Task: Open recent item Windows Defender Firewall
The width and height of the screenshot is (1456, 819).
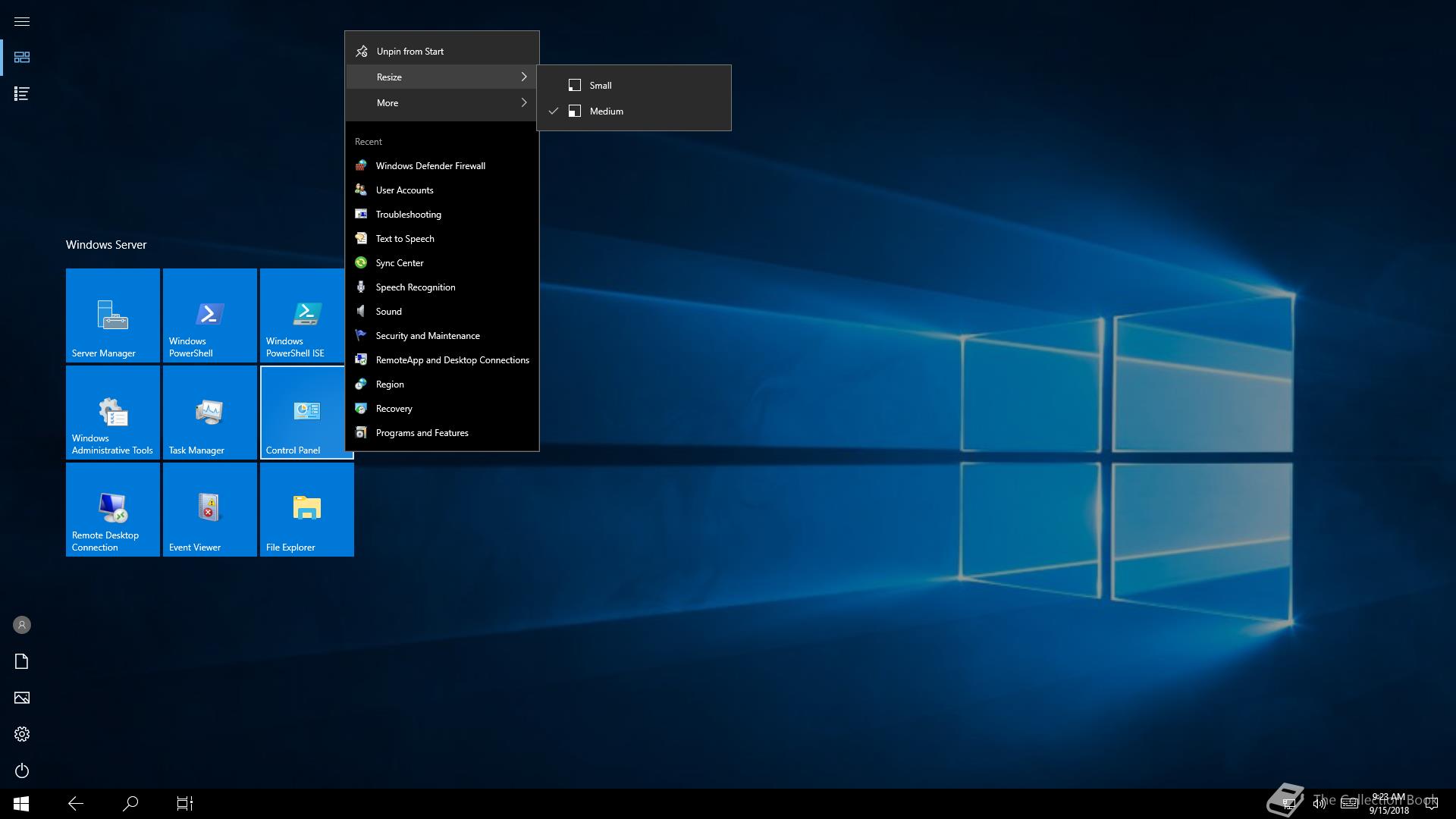Action: 442,166
